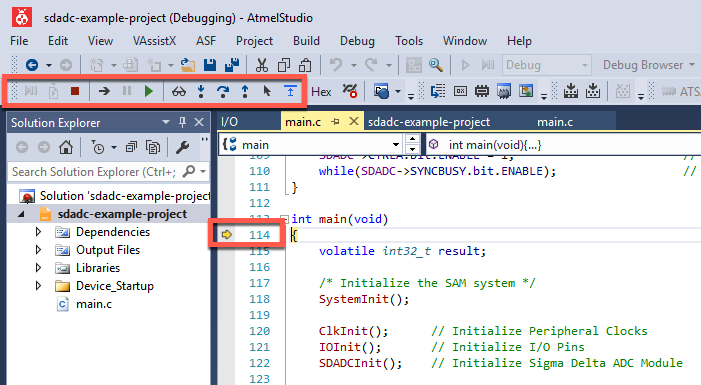Image resolution: width=701 pixels, height=385 pixels.
Task: Open the Debug menu
Action: pos(357,41)
